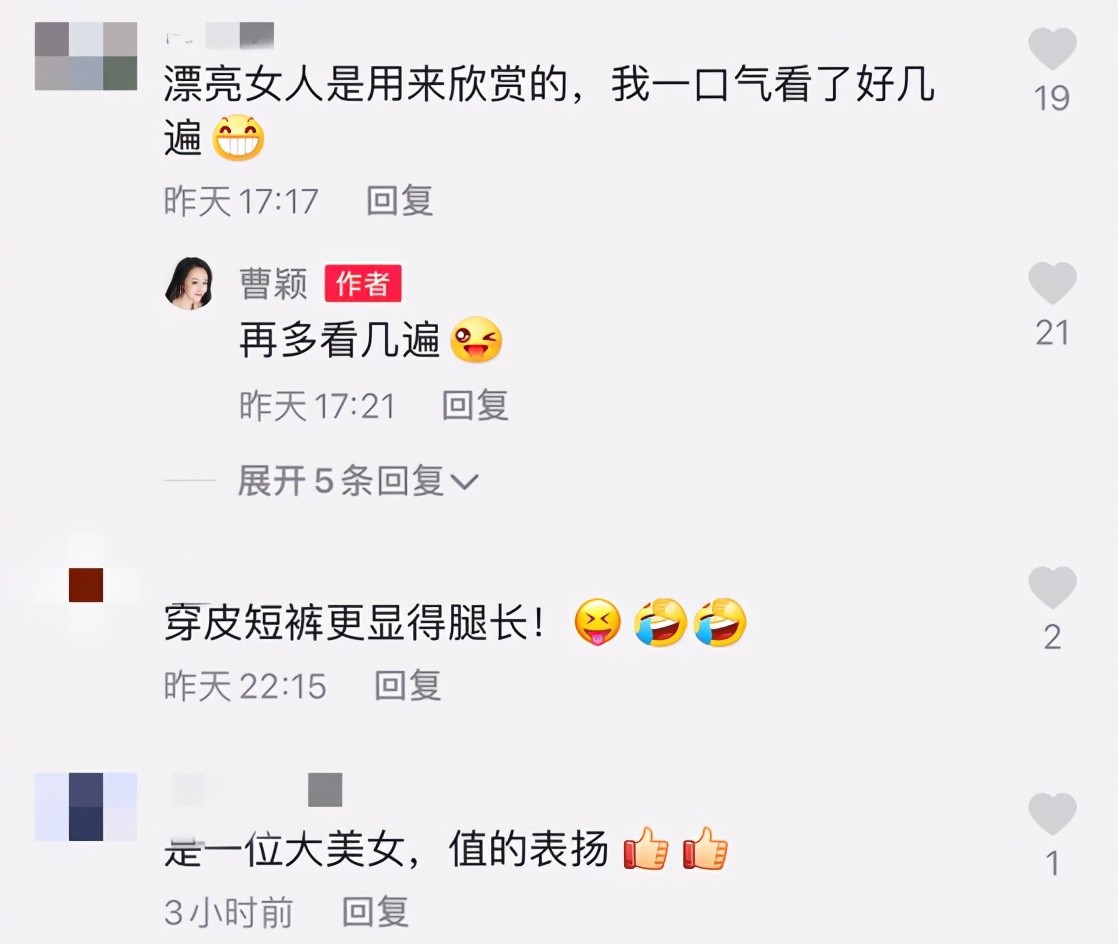The image size is (1118, 944).
Task: Open 曹颖's profile avatar
Action: [x=190, y=283]
